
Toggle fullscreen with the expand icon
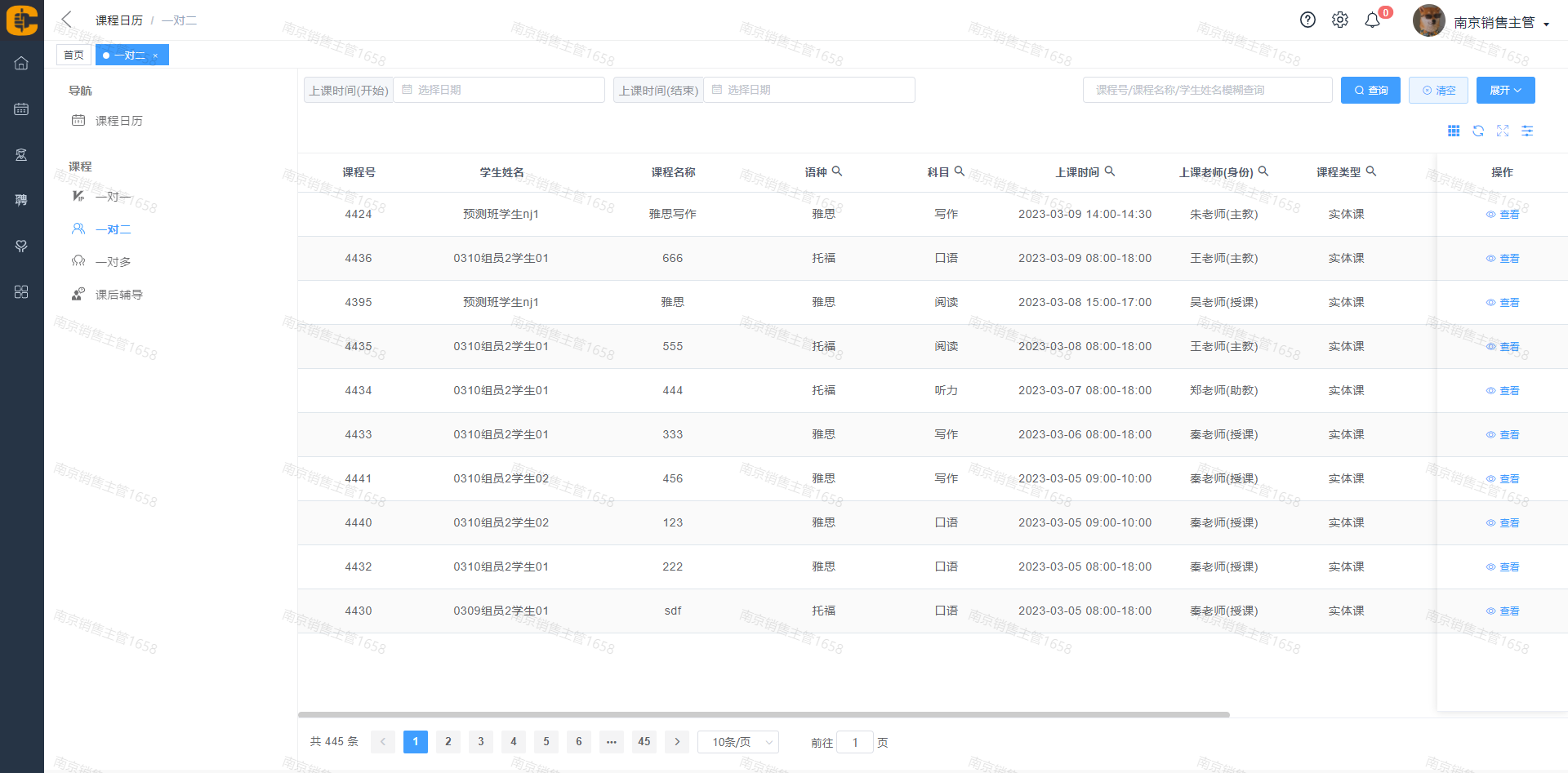tap(1503, 131)
